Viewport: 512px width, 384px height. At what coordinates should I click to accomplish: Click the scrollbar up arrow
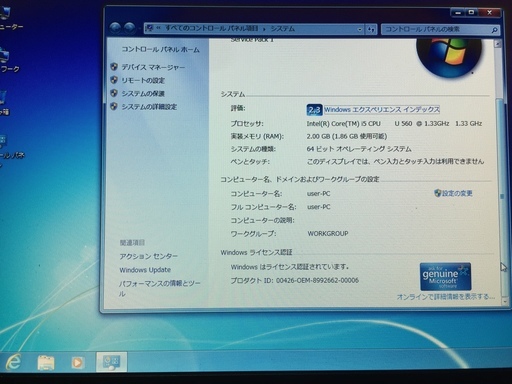pyautogui.click(x=498, y=44)
